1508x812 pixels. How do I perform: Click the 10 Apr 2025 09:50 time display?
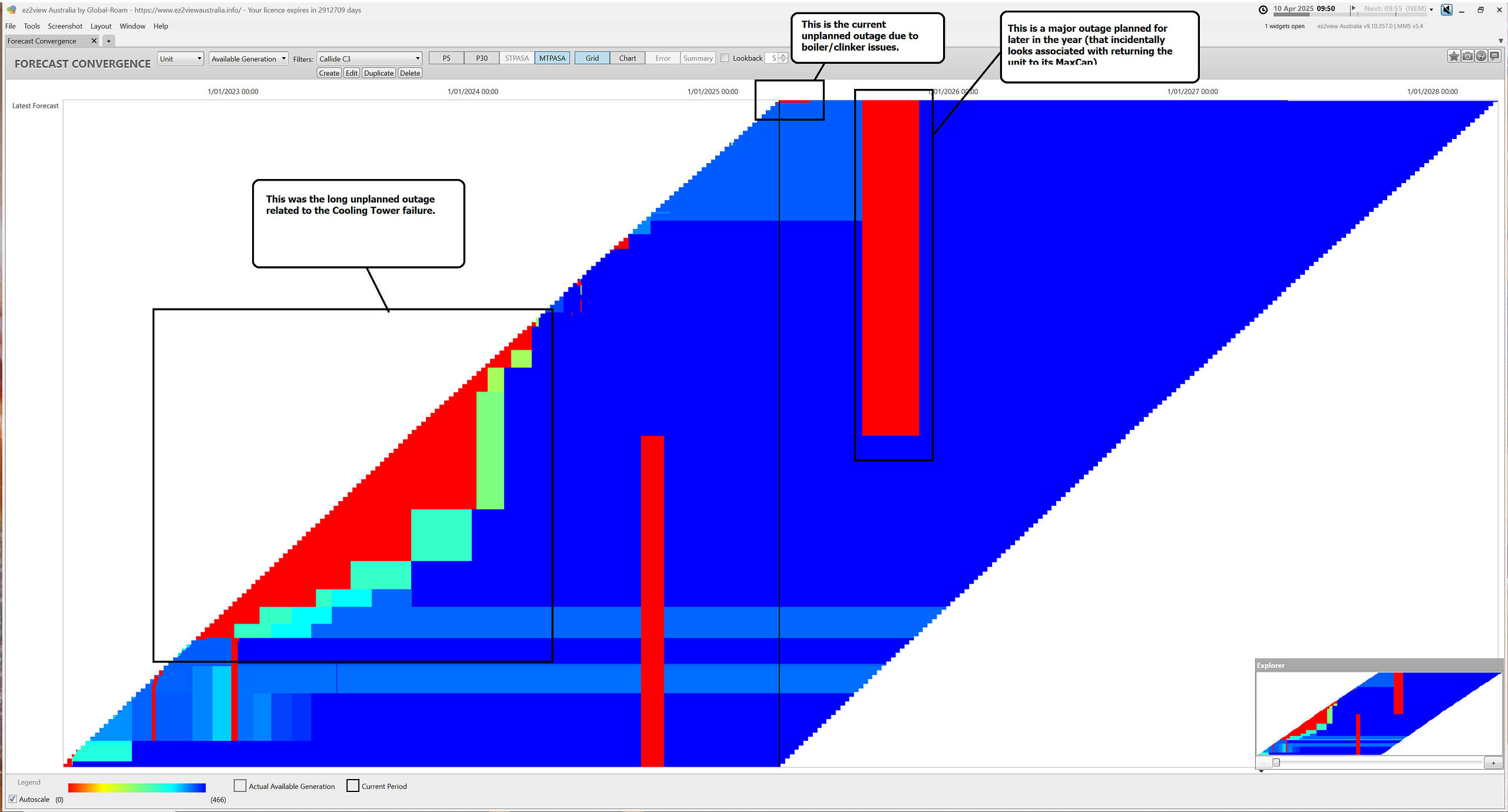1304,8
